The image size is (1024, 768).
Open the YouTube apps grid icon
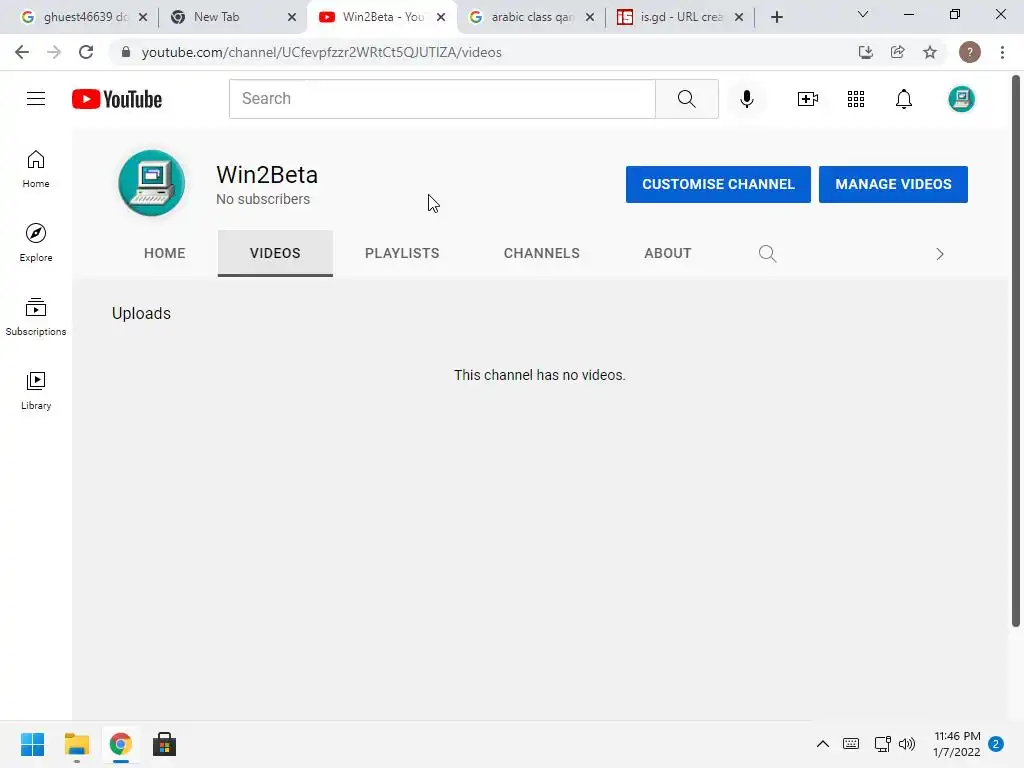(x=856, y=99)
